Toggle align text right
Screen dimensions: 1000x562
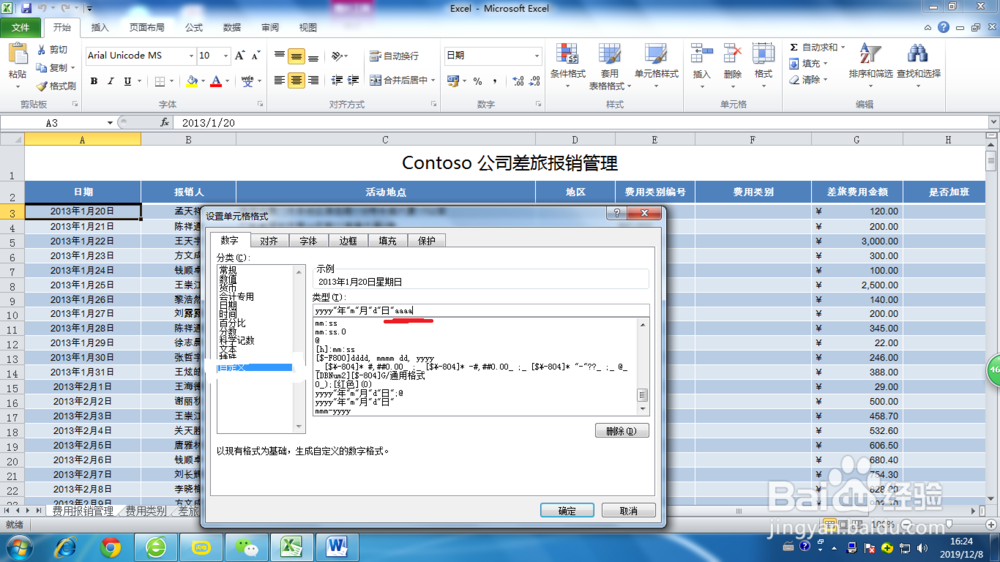pyautogui.click(x=313, y=80)
